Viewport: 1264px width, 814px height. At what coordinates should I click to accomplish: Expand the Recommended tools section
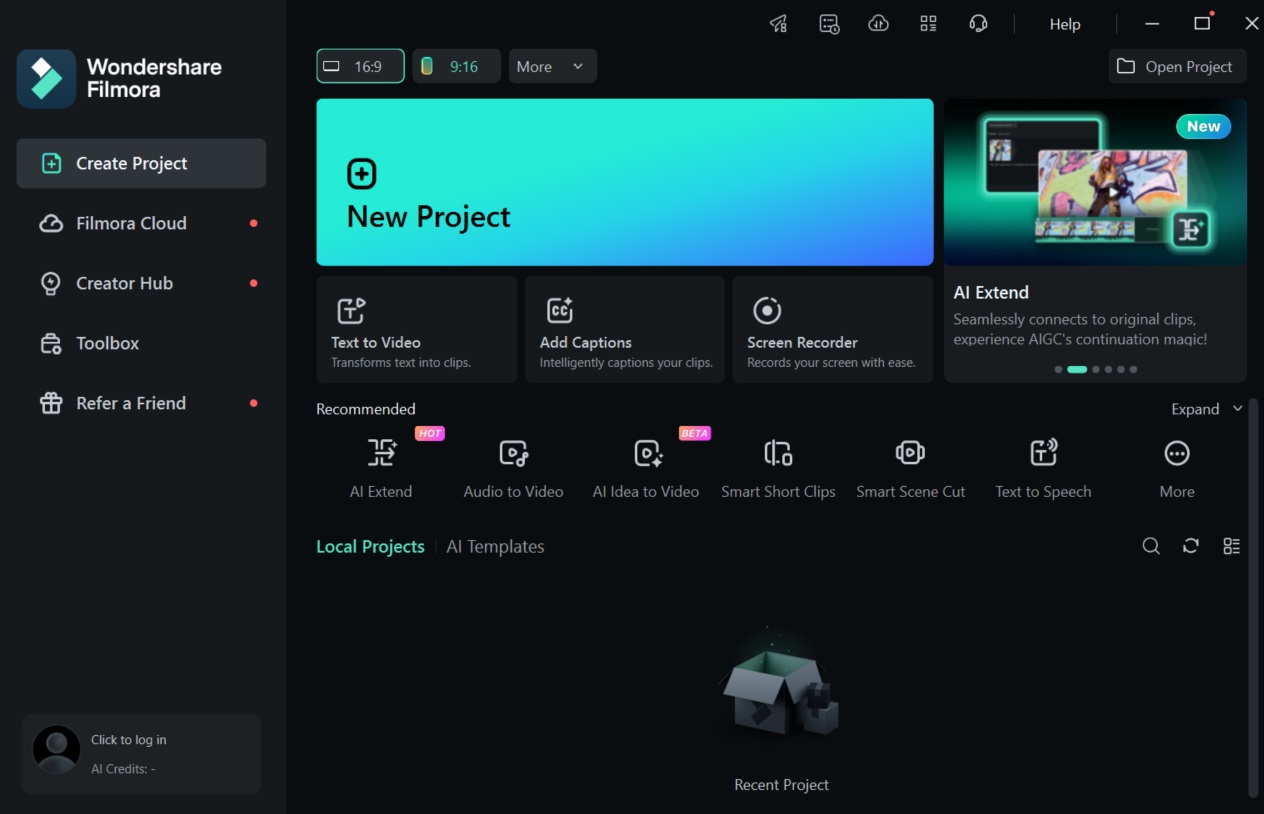tap(1207, 409)
